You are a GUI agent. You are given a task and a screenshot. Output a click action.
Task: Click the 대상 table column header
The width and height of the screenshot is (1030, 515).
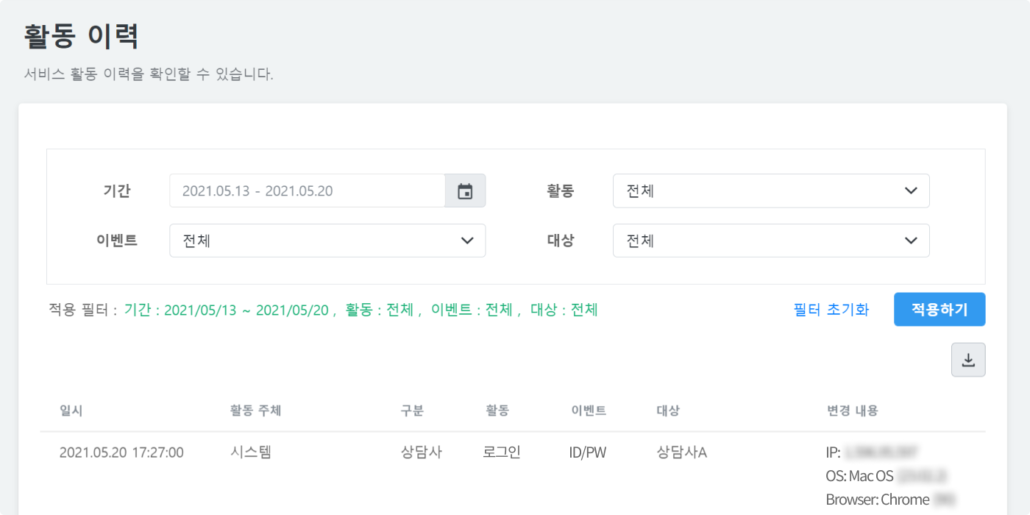(x=667, y=411)
